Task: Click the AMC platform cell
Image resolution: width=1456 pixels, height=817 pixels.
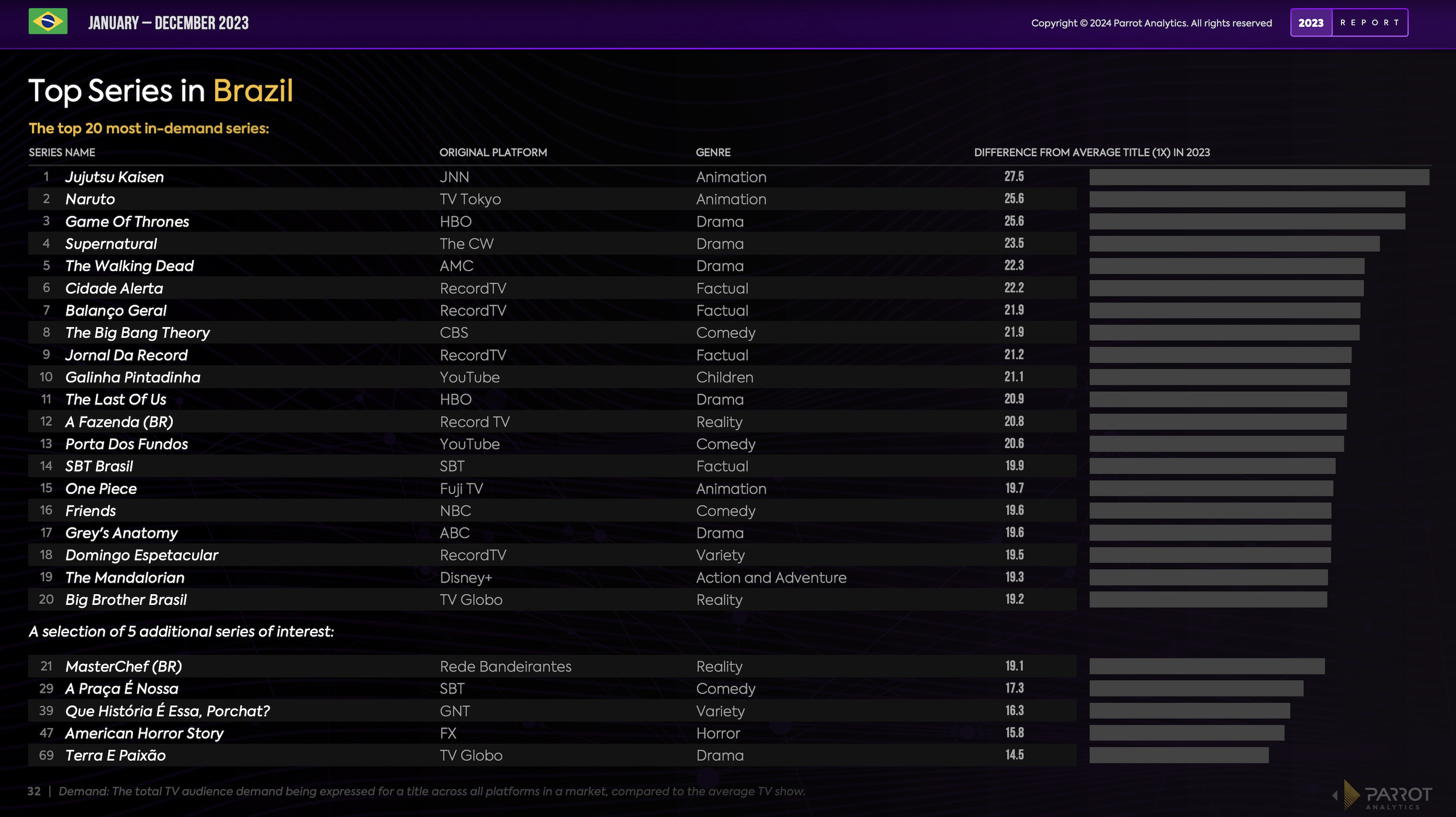Action: pos(457,266)
